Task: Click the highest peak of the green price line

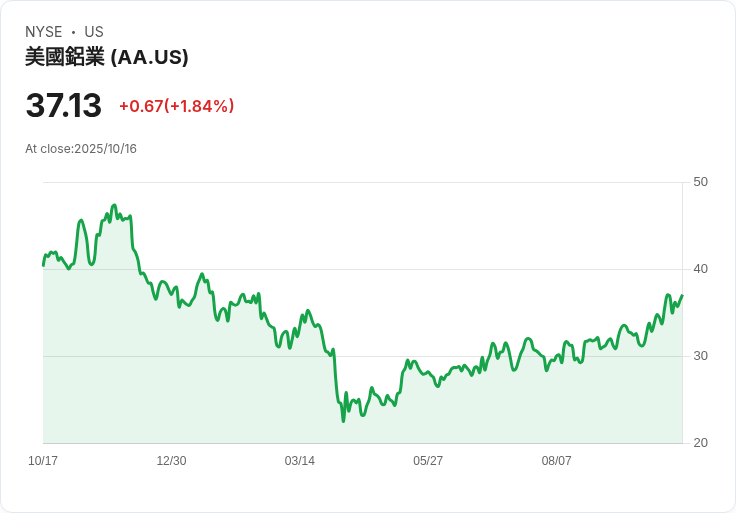Action: point(114,205)
